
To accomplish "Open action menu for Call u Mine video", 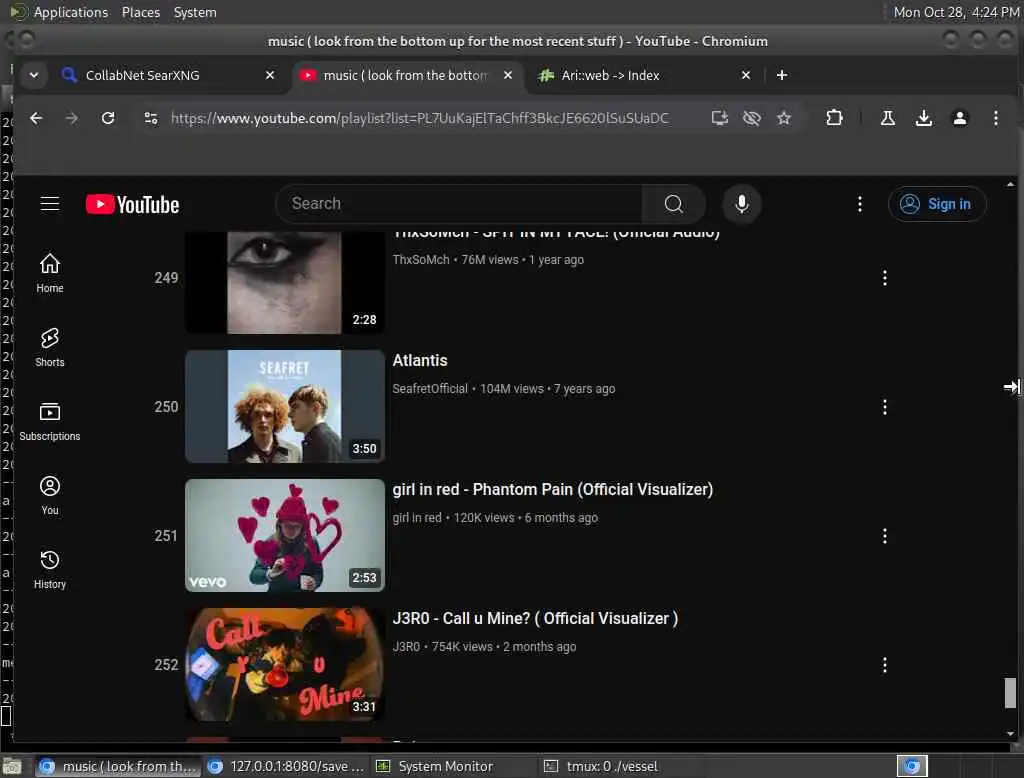I will coord(884,665).
